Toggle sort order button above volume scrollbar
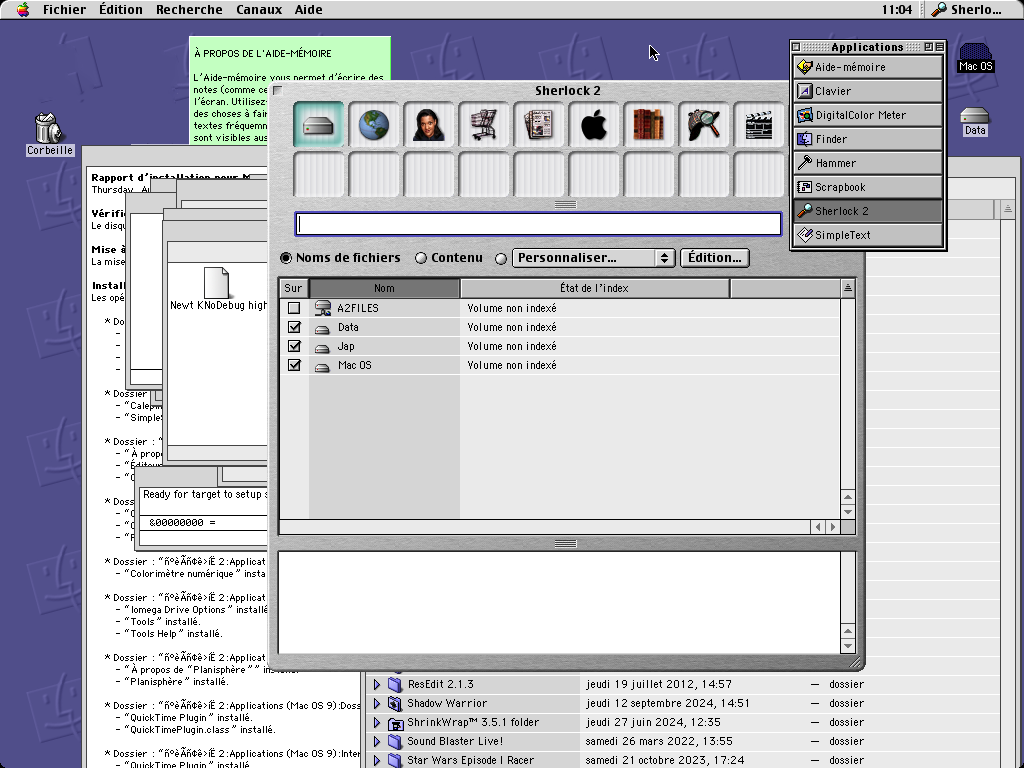This screenshot has width=1024, height=768. [848, 288]
